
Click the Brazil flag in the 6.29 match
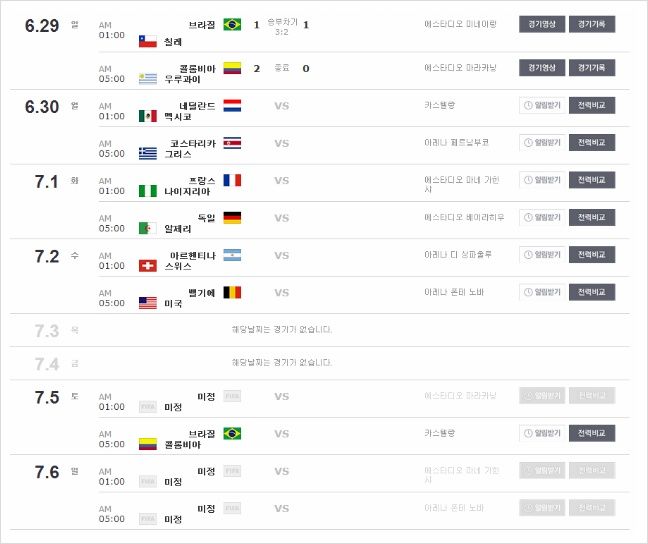tap(232, 24)
